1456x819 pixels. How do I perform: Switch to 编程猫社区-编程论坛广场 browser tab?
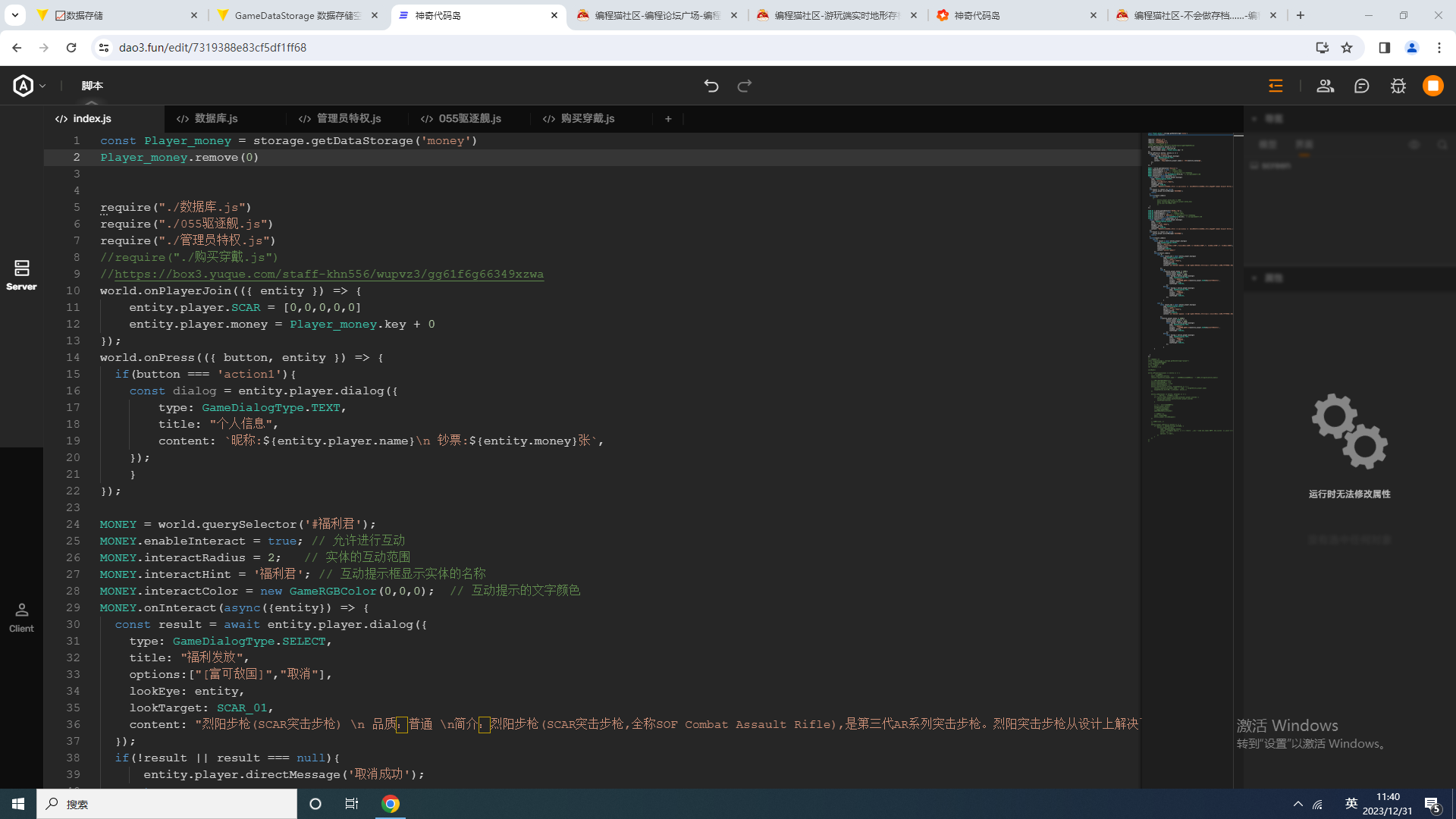(x=657, y=15)
